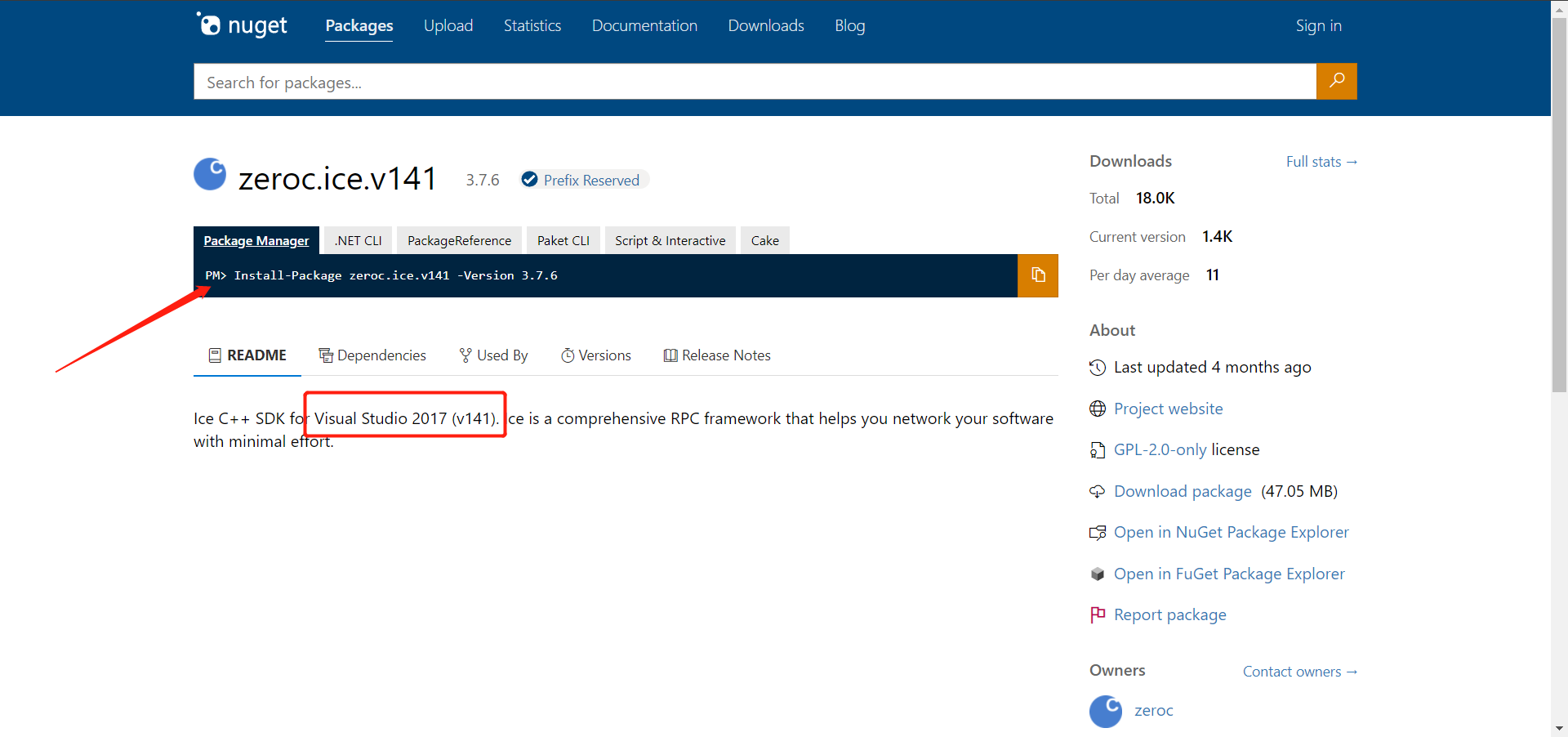Click the globe icon beside Project website
This screenshot has width=1568, height=737.
[1098, 409]
